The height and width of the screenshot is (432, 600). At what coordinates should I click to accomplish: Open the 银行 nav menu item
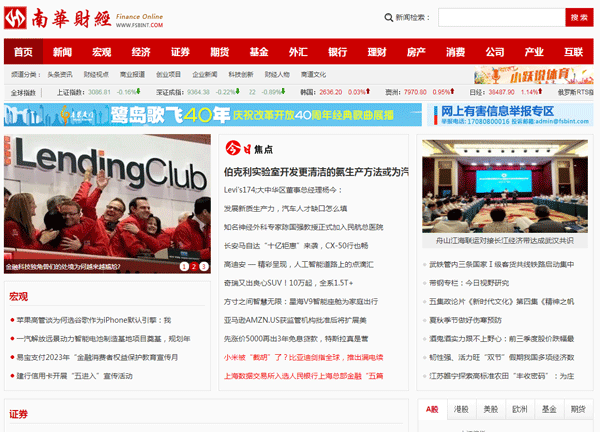click(x=338, y=52)
